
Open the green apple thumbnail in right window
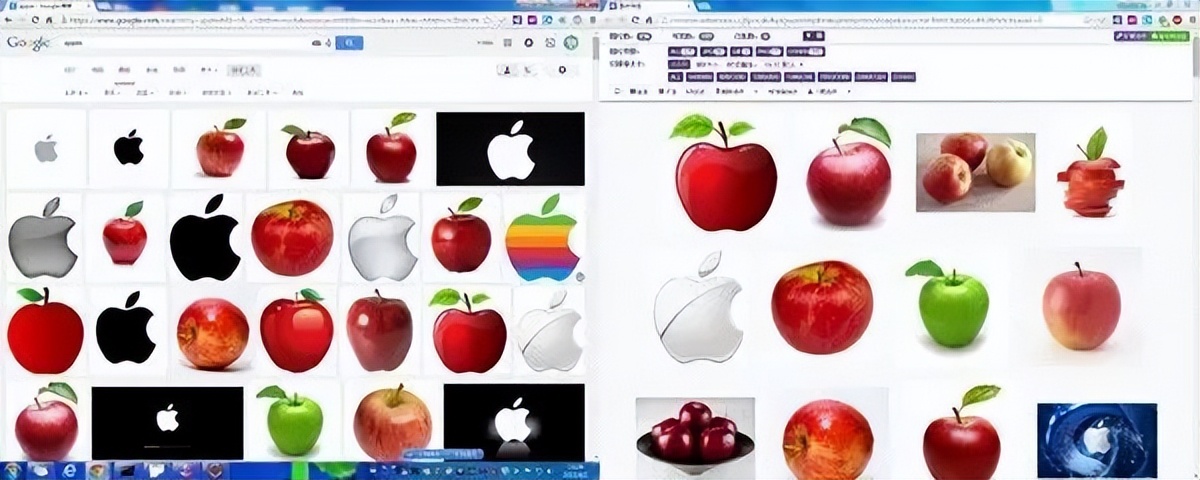946,304
